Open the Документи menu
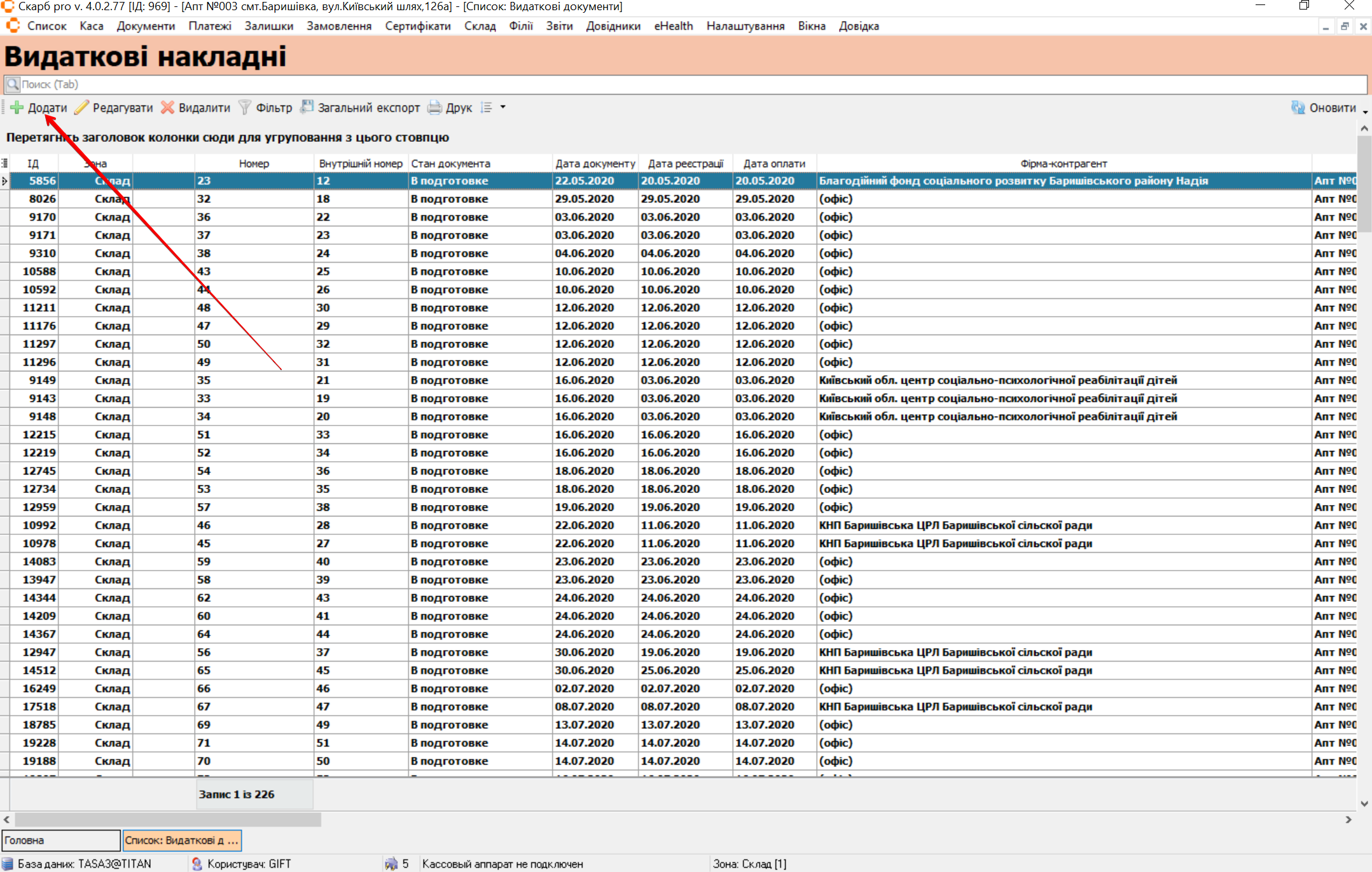 click(146, 26)
